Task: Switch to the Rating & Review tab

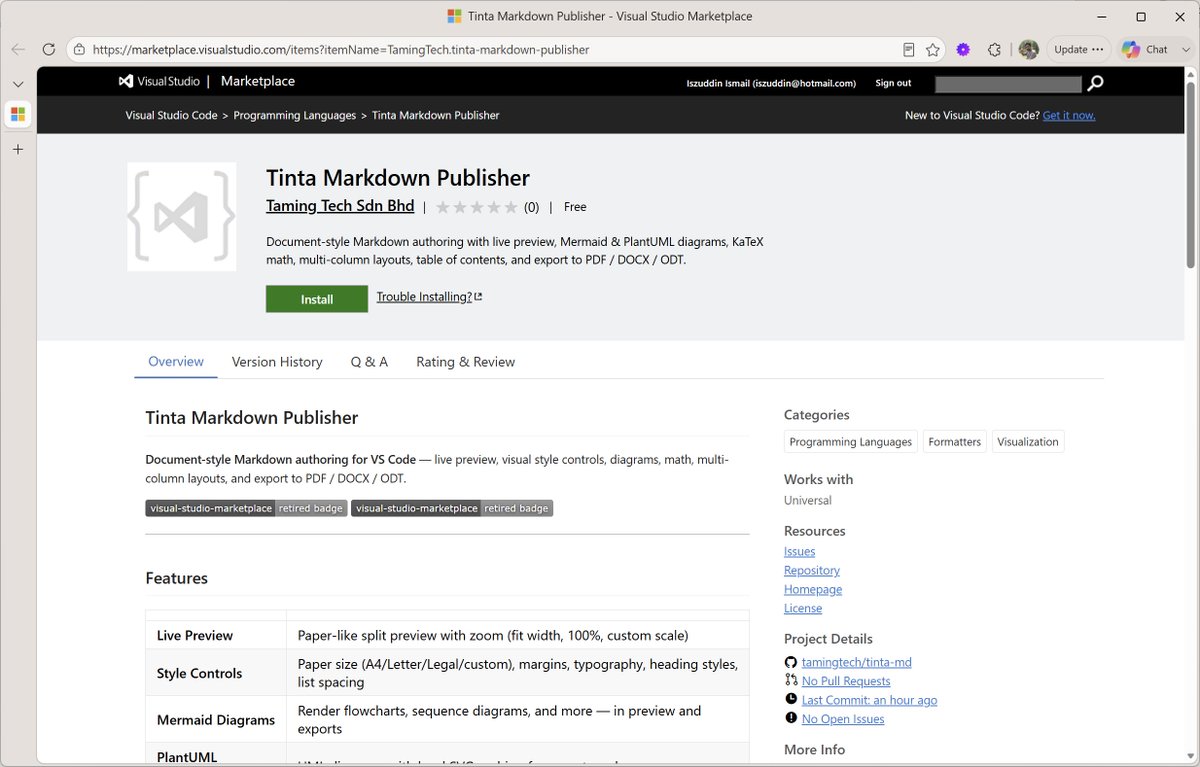Action: pos(465,362)
